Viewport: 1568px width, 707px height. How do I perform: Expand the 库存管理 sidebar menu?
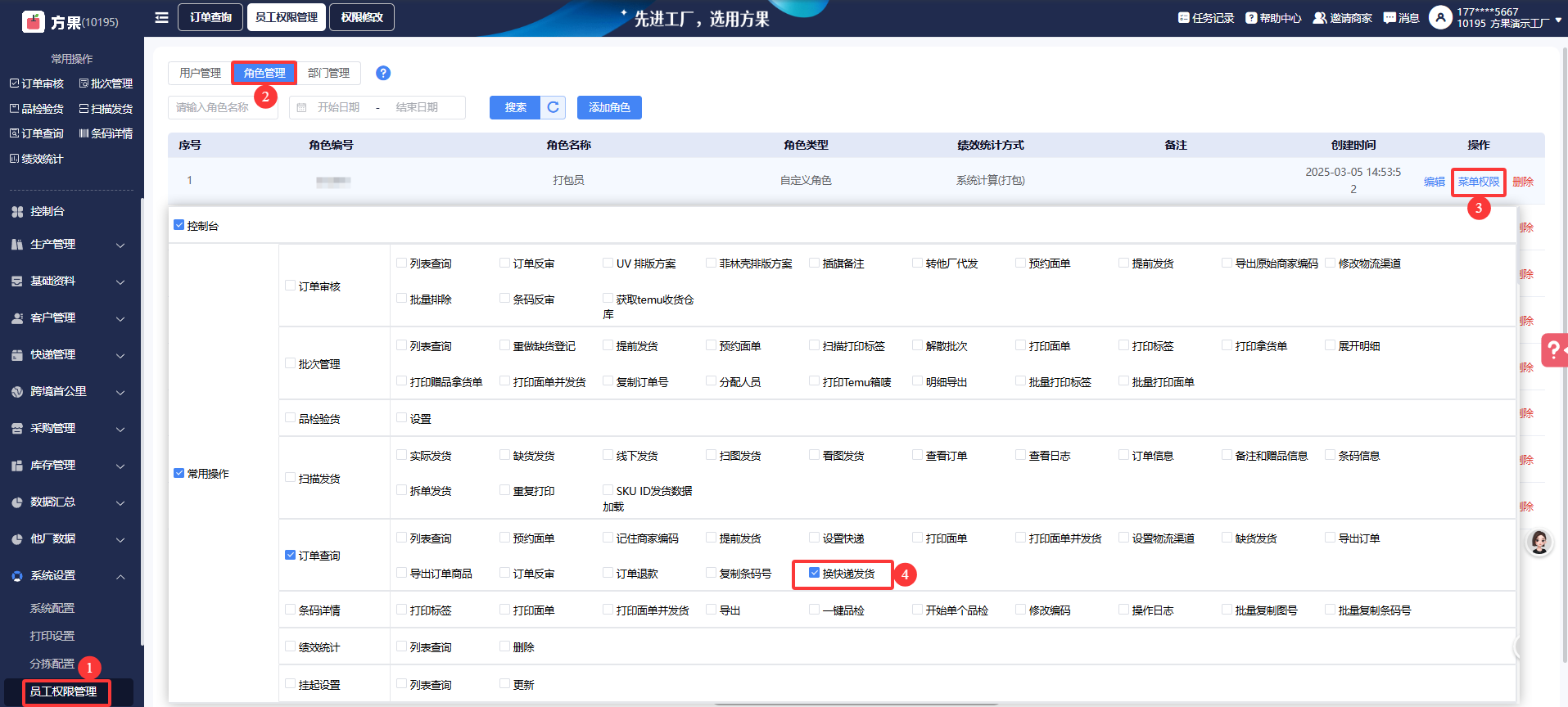pos(70,466)
